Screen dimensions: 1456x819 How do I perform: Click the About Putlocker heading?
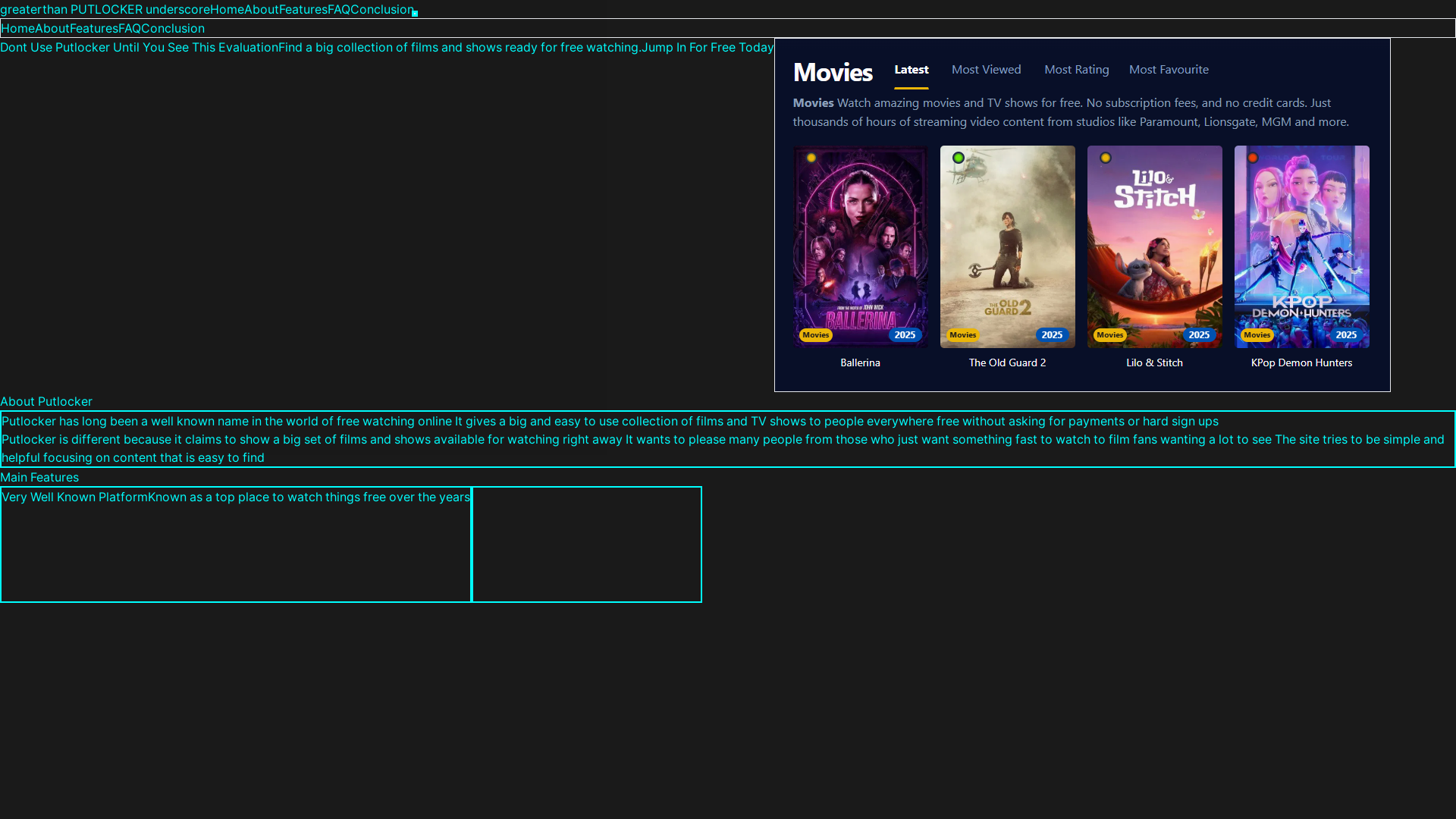(46, 401)
